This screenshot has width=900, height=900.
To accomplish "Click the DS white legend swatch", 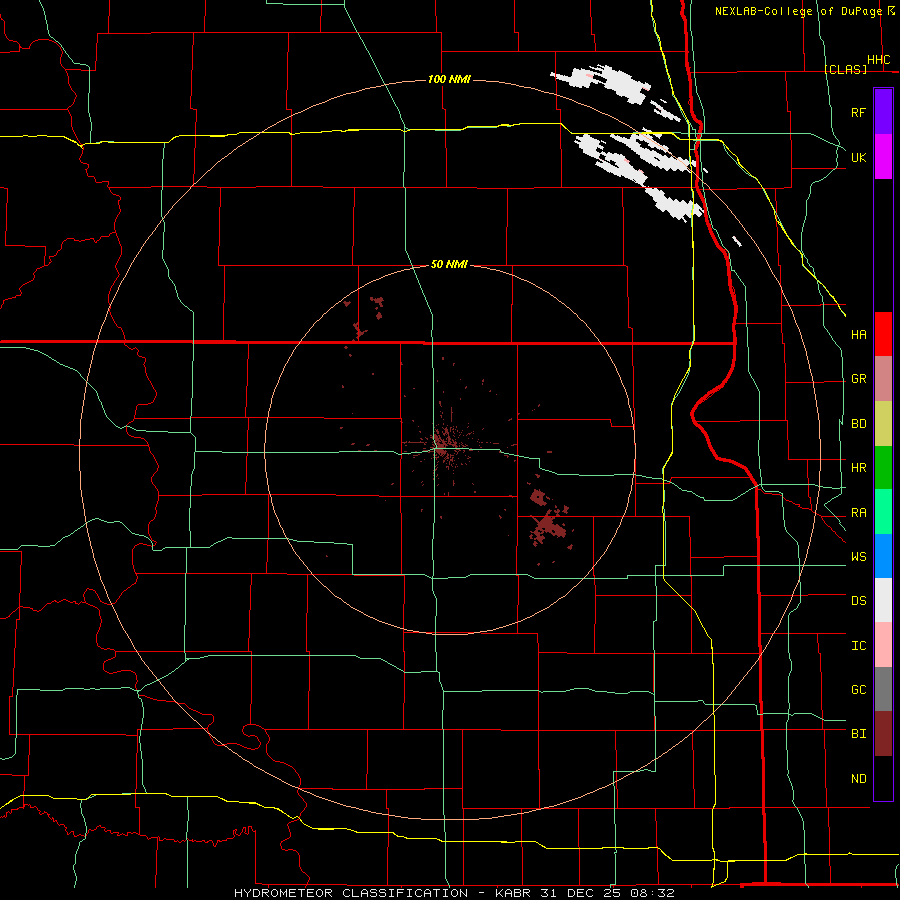I will pos(883,600).
